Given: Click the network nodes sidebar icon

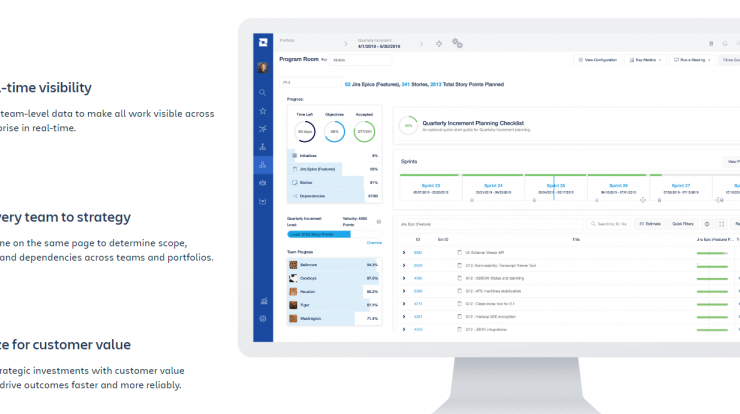Looking at the screenshot, I should [x=262, y=128].
